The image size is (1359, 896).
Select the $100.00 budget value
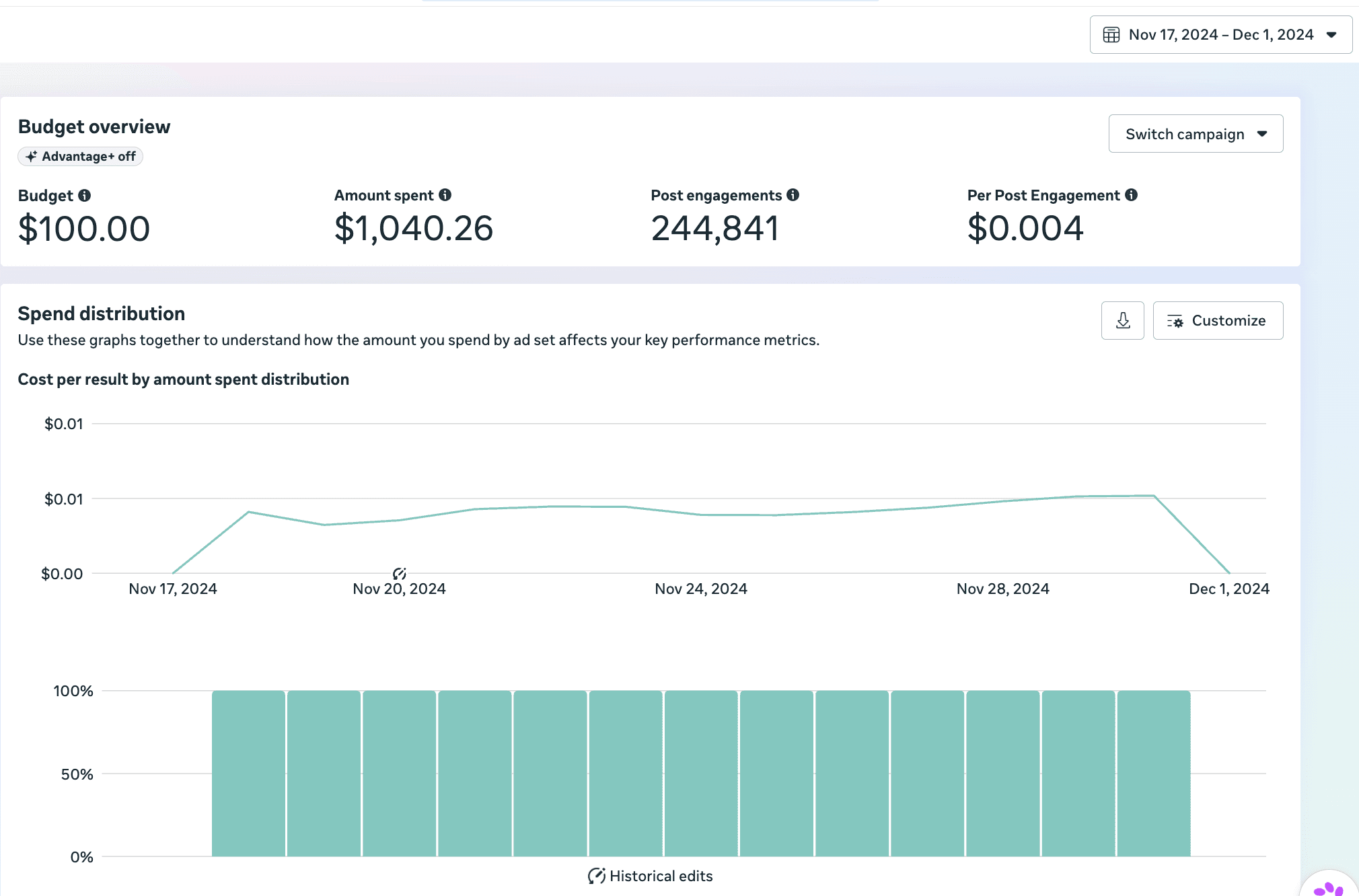(84, 229)
